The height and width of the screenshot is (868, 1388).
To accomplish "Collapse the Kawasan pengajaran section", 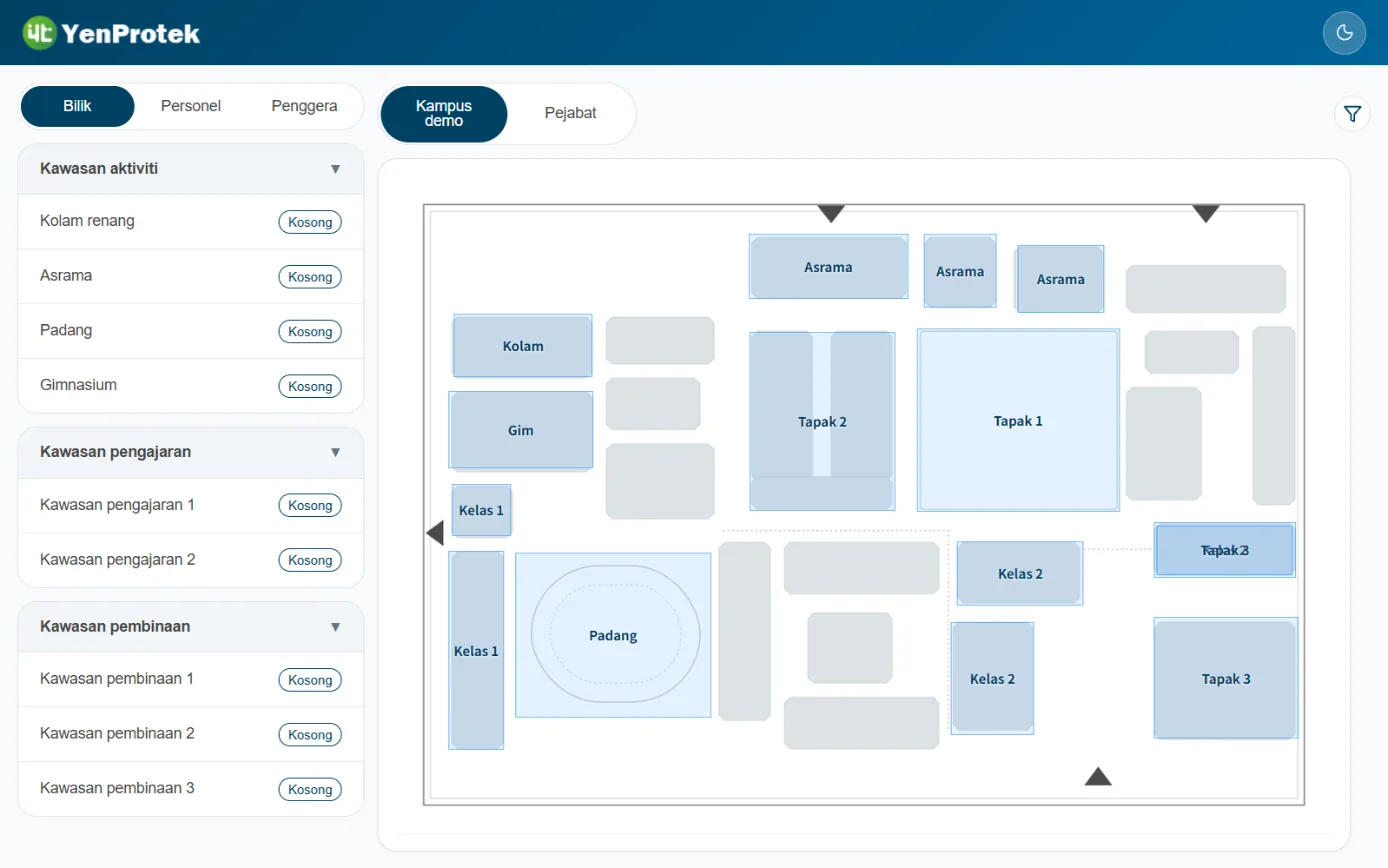I will [x=336, y=452].
